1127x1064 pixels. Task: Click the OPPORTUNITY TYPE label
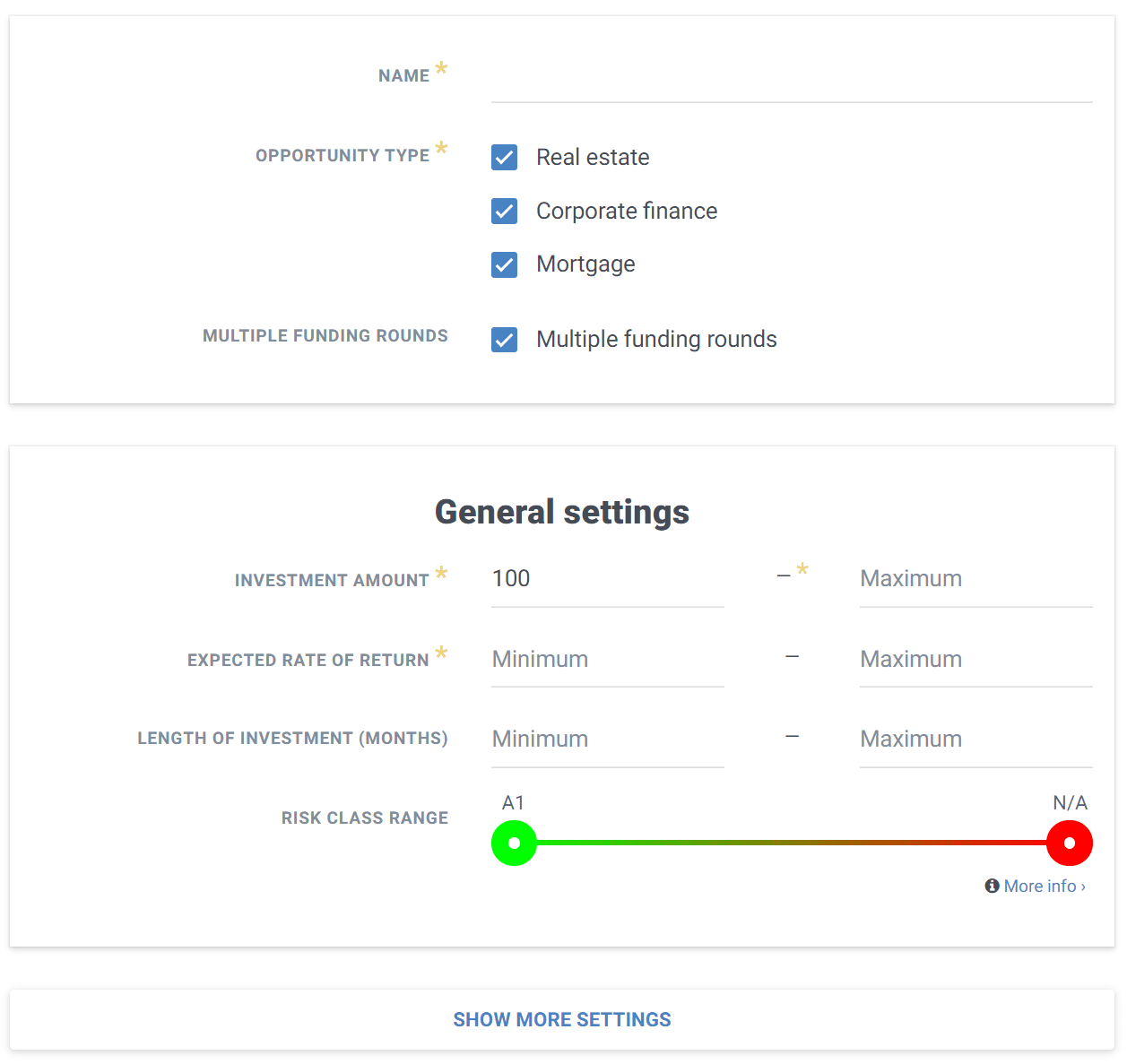click(342, 156)
